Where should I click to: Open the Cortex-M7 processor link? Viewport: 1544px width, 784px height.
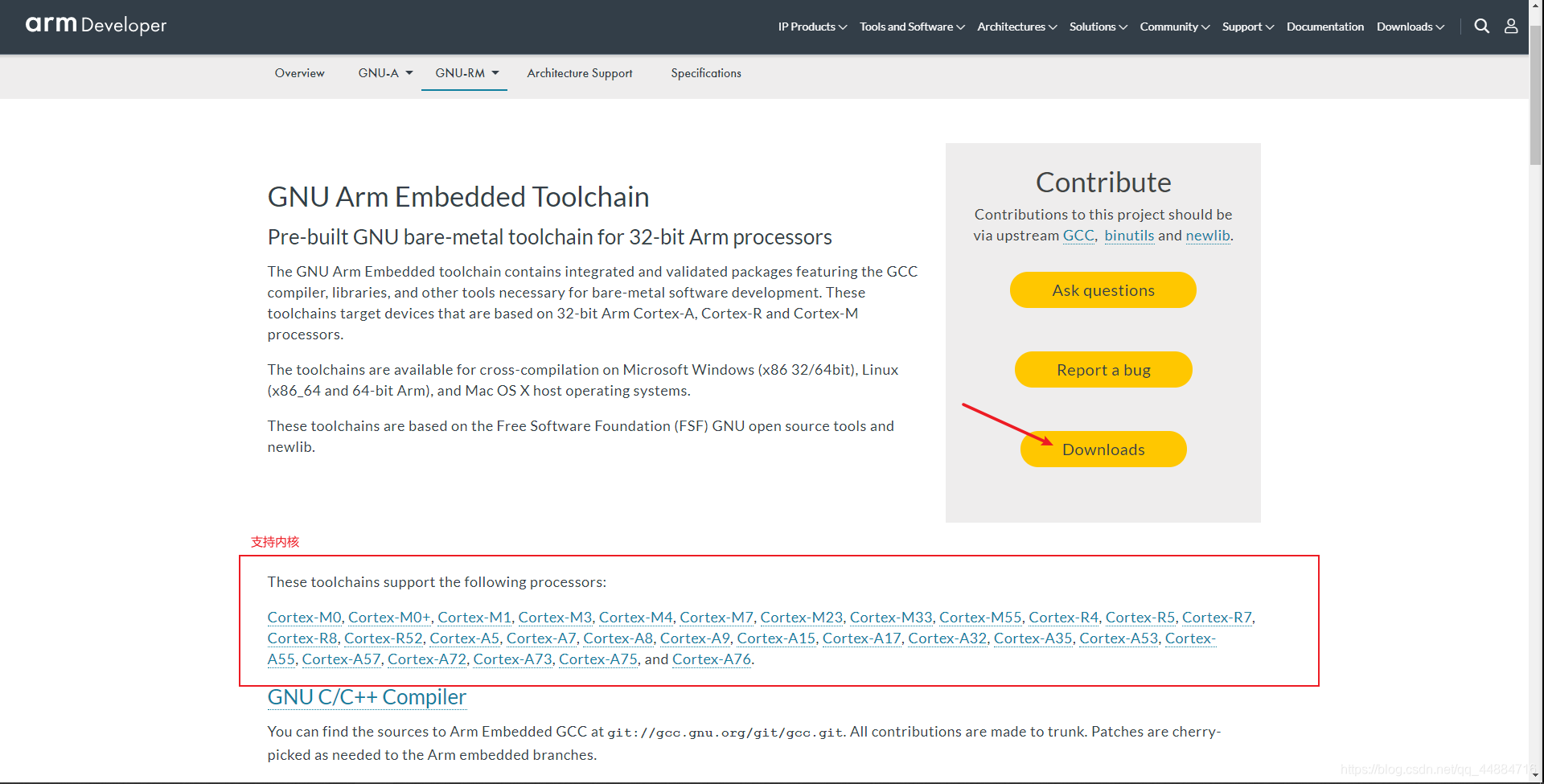pos(717,618)
